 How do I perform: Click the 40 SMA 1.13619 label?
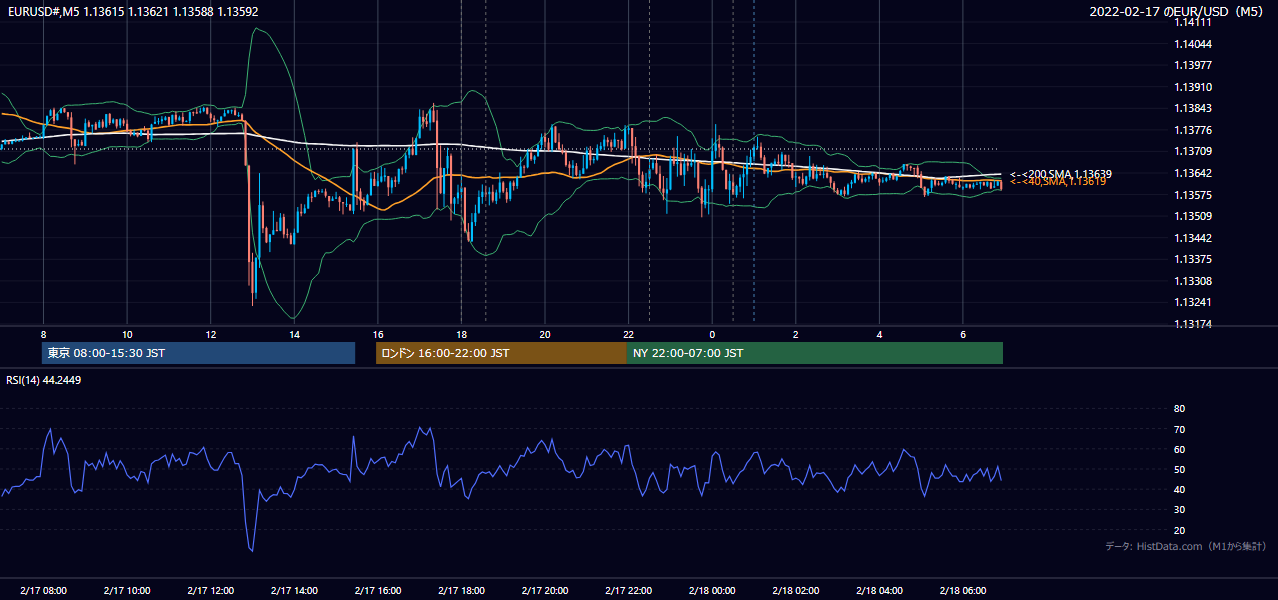[x=1058, y=182]
